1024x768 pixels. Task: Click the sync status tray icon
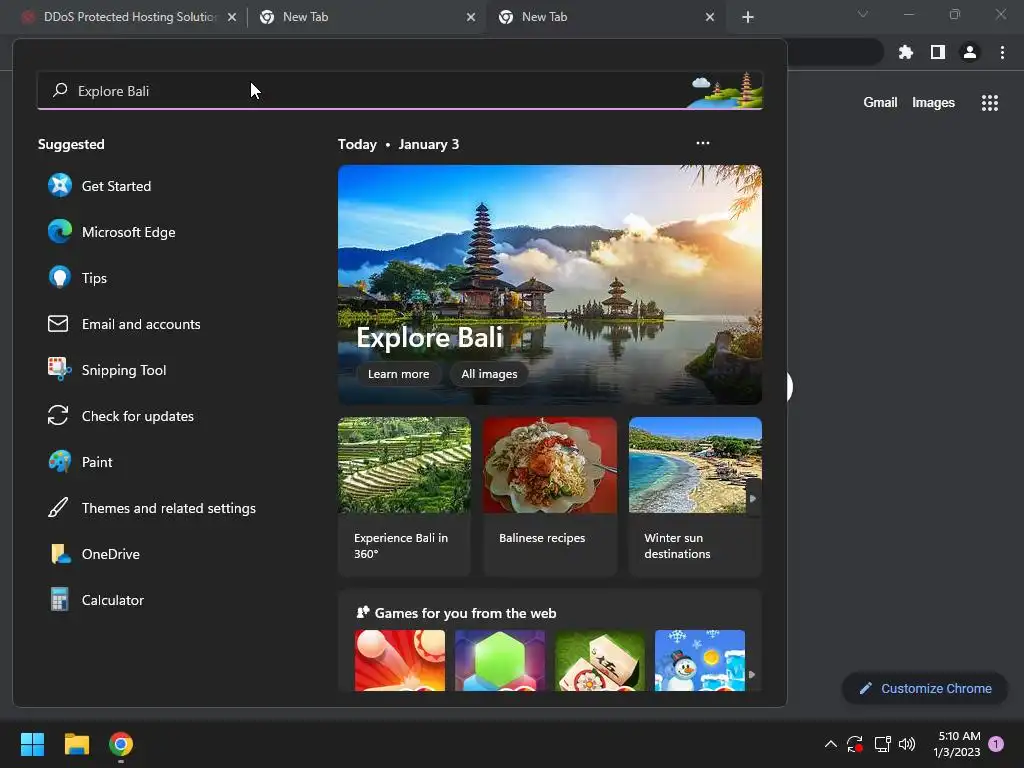(855, 744)
